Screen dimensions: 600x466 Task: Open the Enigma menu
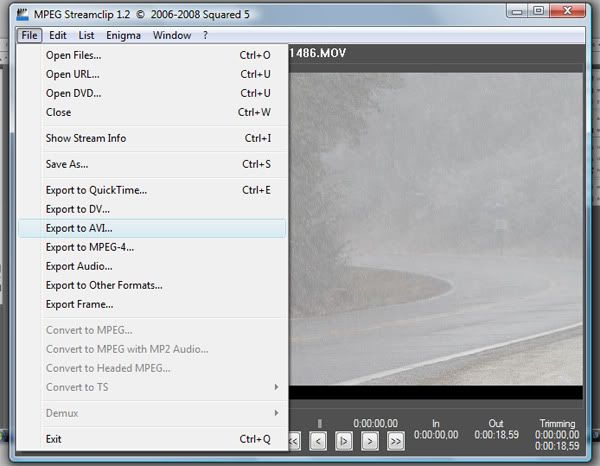pos(123,35)
